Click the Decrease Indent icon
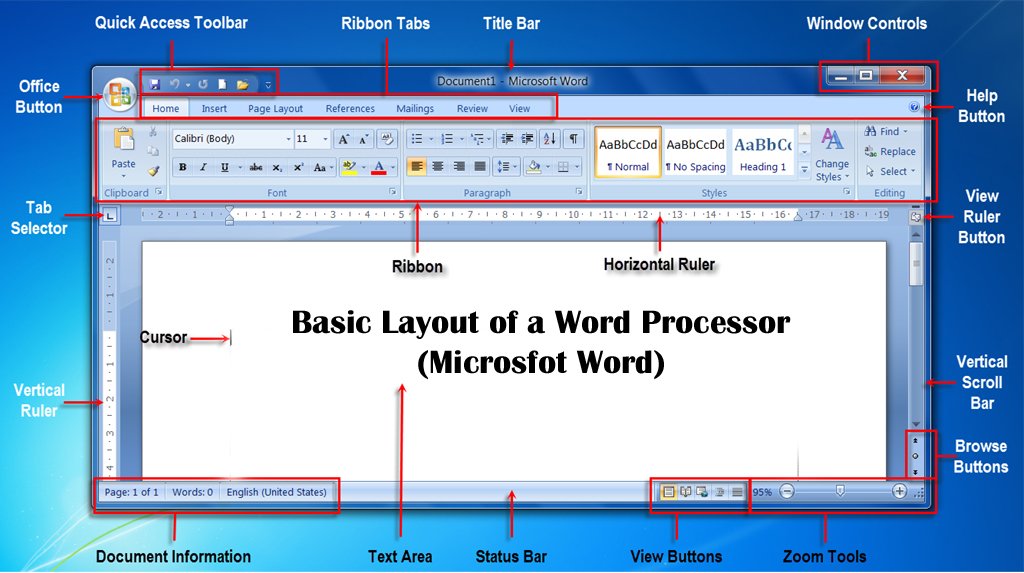 (506, 139)
